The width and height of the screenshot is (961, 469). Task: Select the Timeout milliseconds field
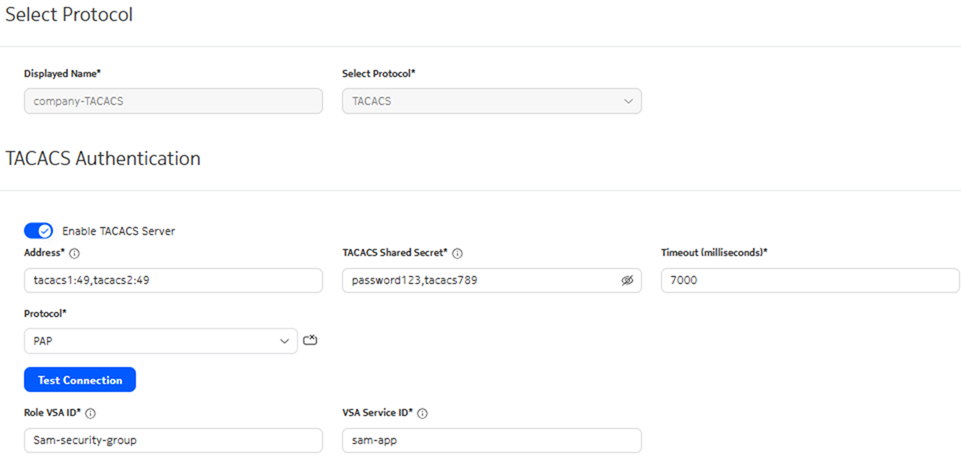coord(809,281)
